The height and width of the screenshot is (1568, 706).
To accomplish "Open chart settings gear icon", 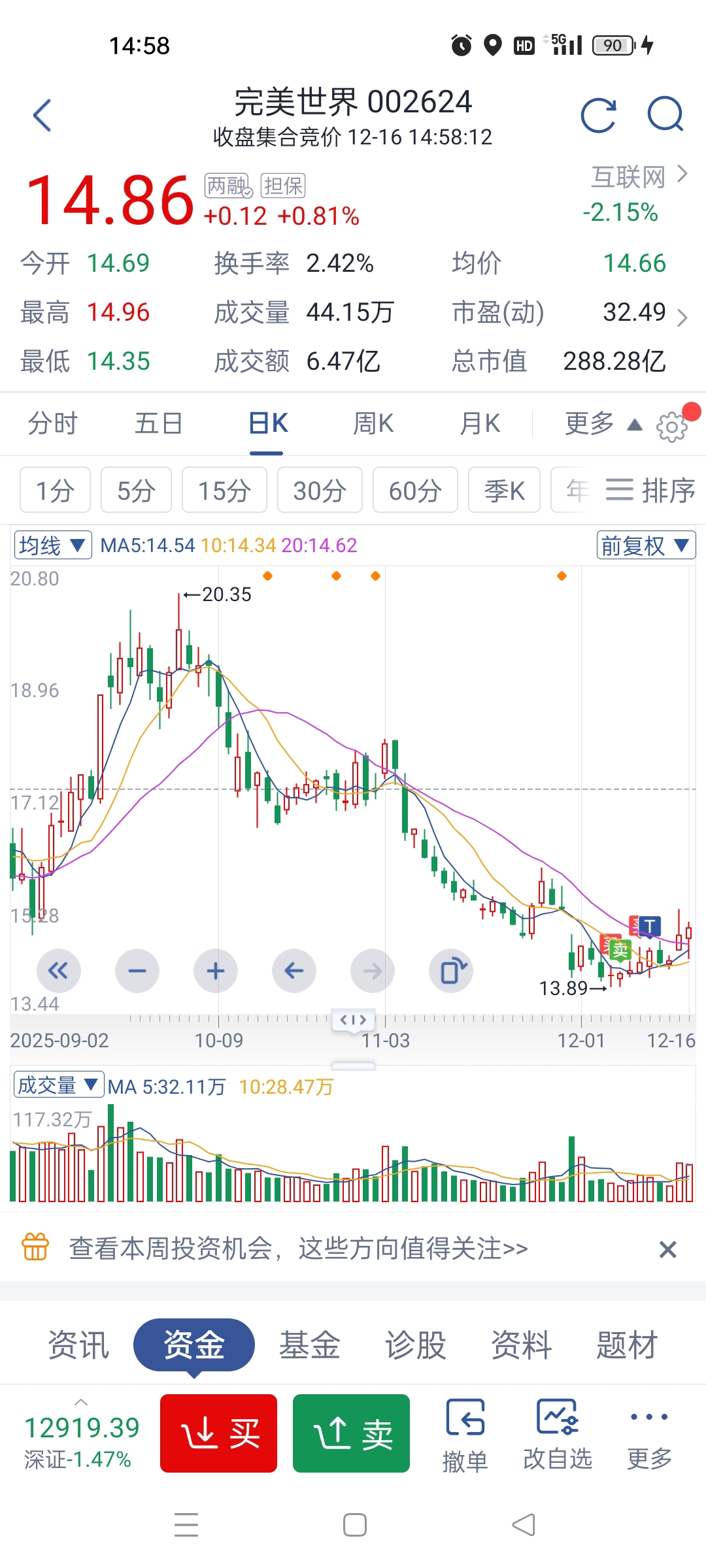I will coord(671,427).
